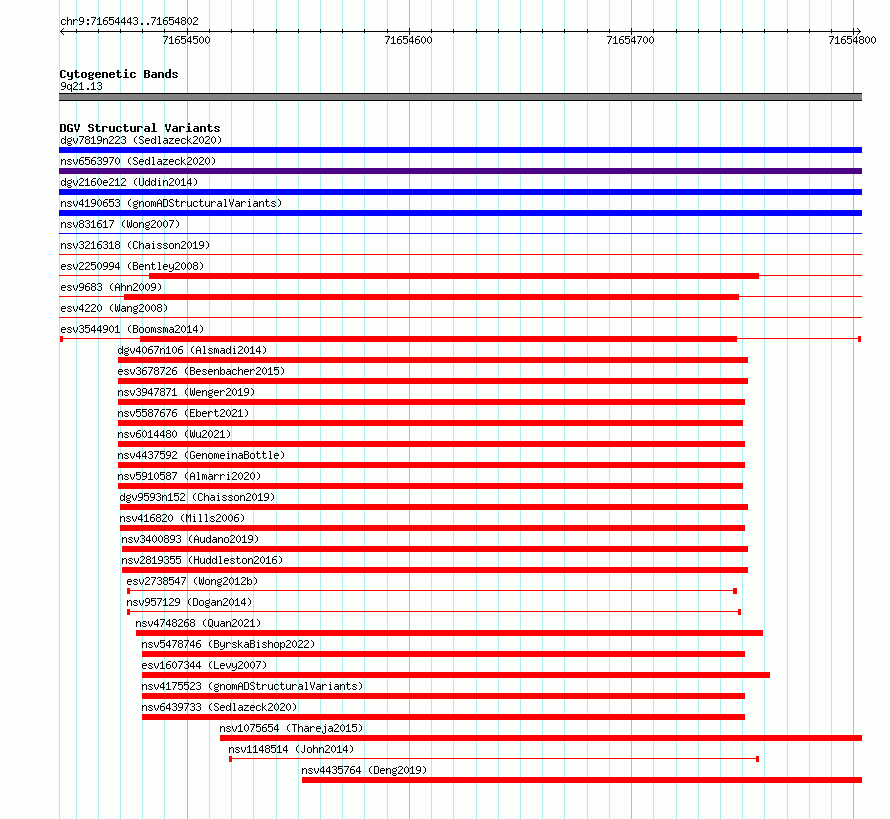
Task: Click the red bar of esv2250994 (Bentley2008)
Action: point(454,276)
